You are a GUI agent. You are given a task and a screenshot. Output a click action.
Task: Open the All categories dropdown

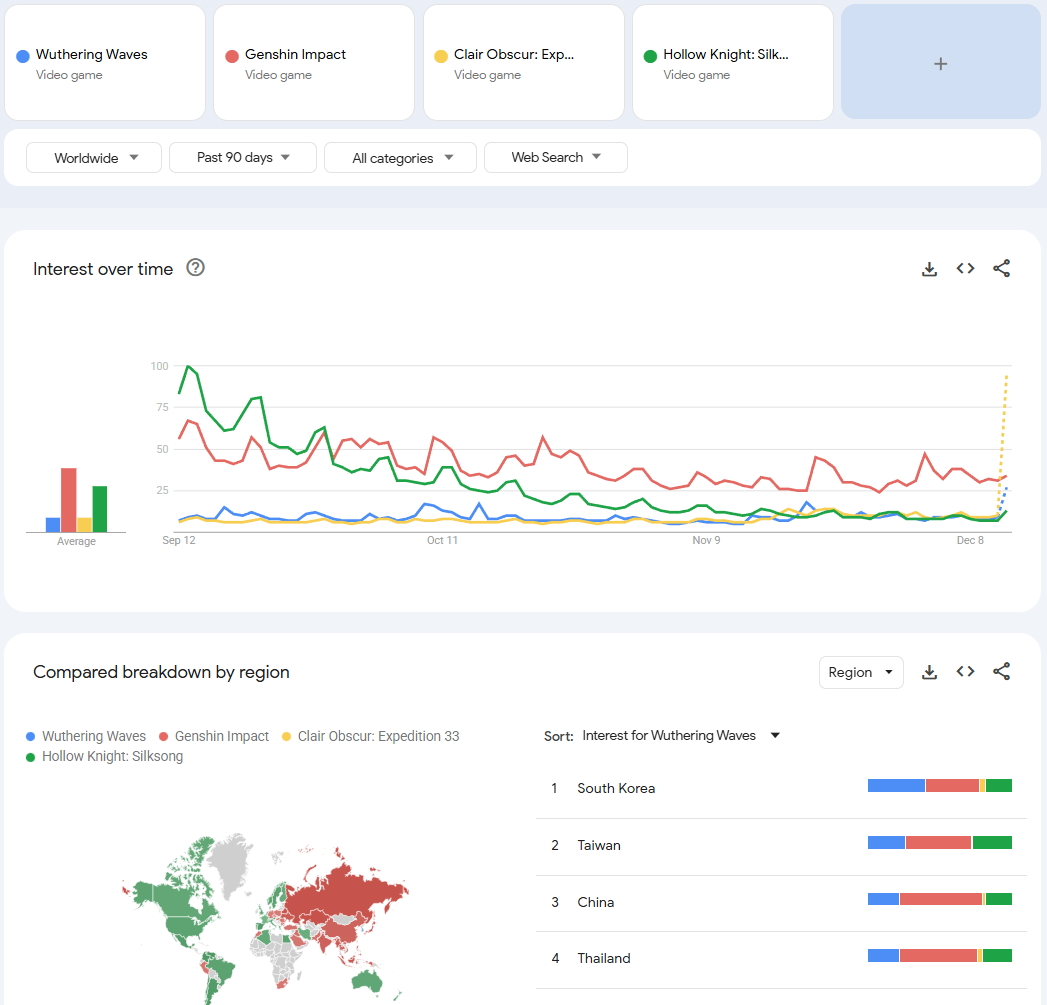click(401, 158)
